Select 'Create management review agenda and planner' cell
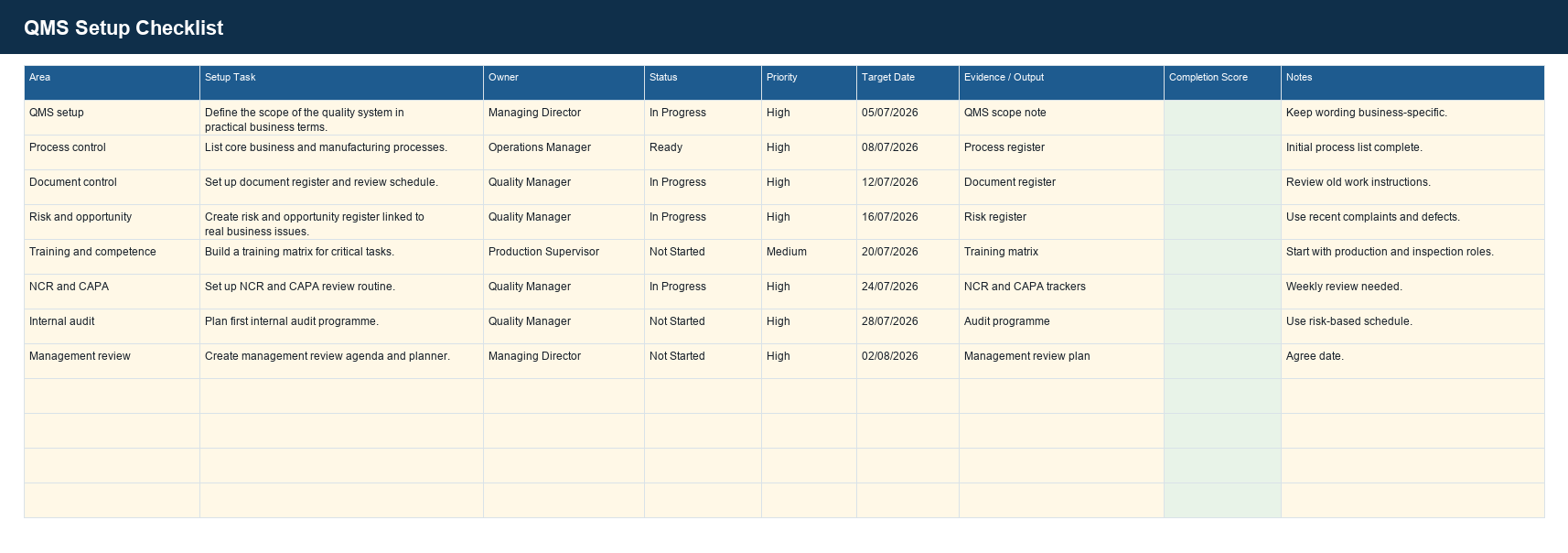The height and width of the screenshot is (553, 1568). (x=341, y=361)
